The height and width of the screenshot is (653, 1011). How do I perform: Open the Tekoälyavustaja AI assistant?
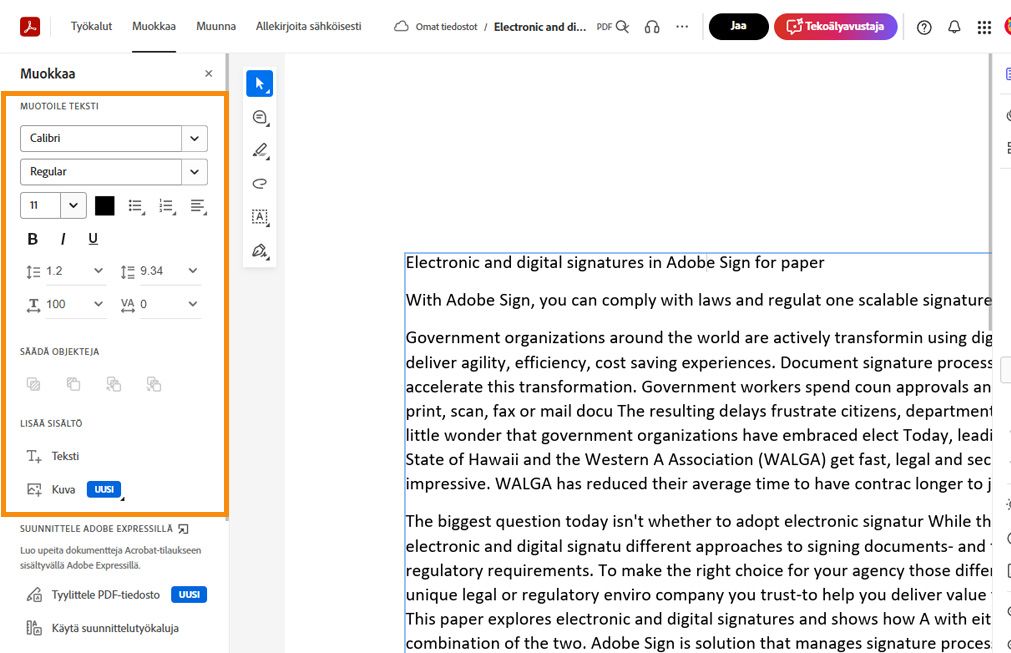836,26
